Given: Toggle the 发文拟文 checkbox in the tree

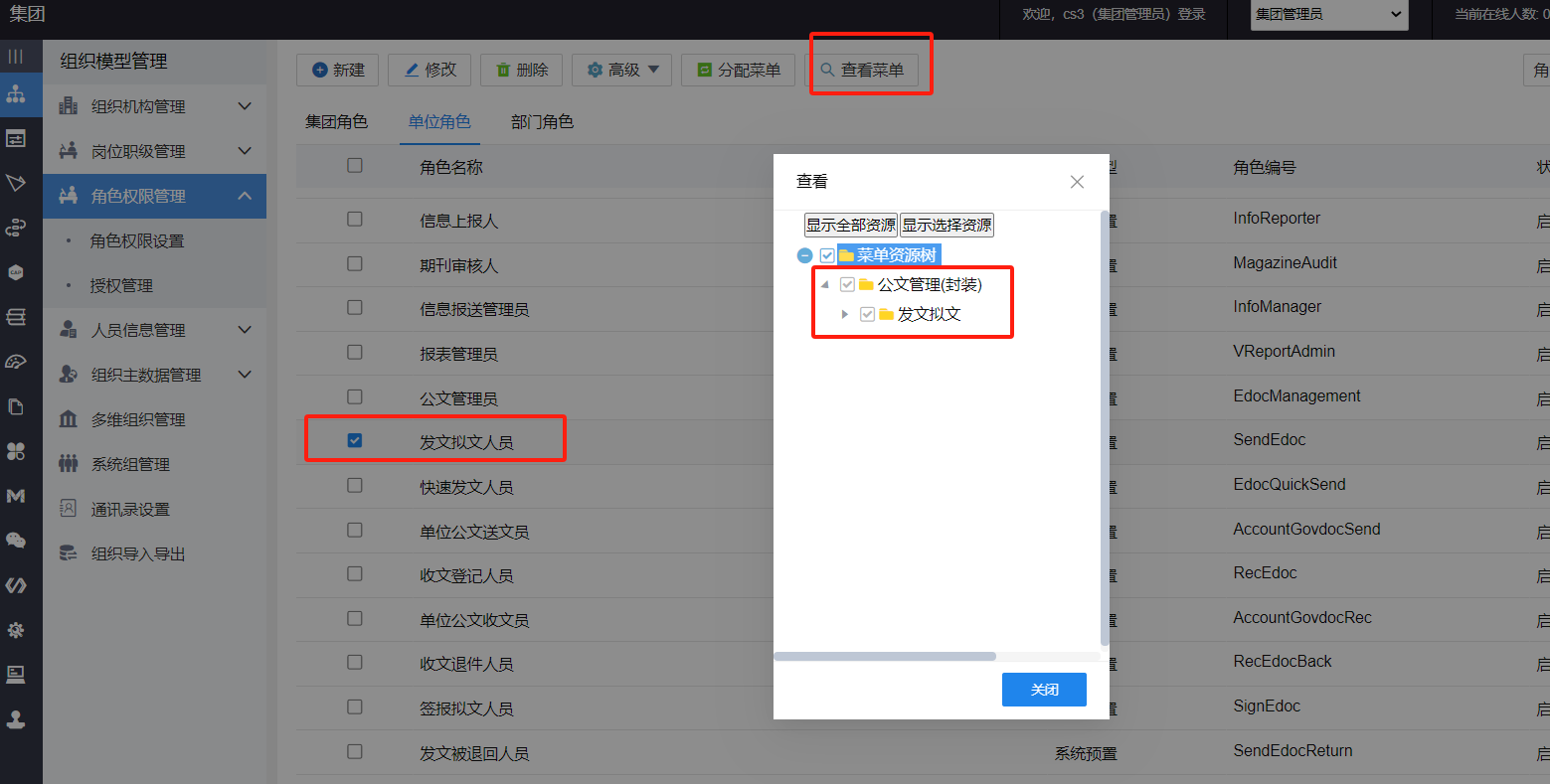Looking at the screenshot, I should point(867,314).
